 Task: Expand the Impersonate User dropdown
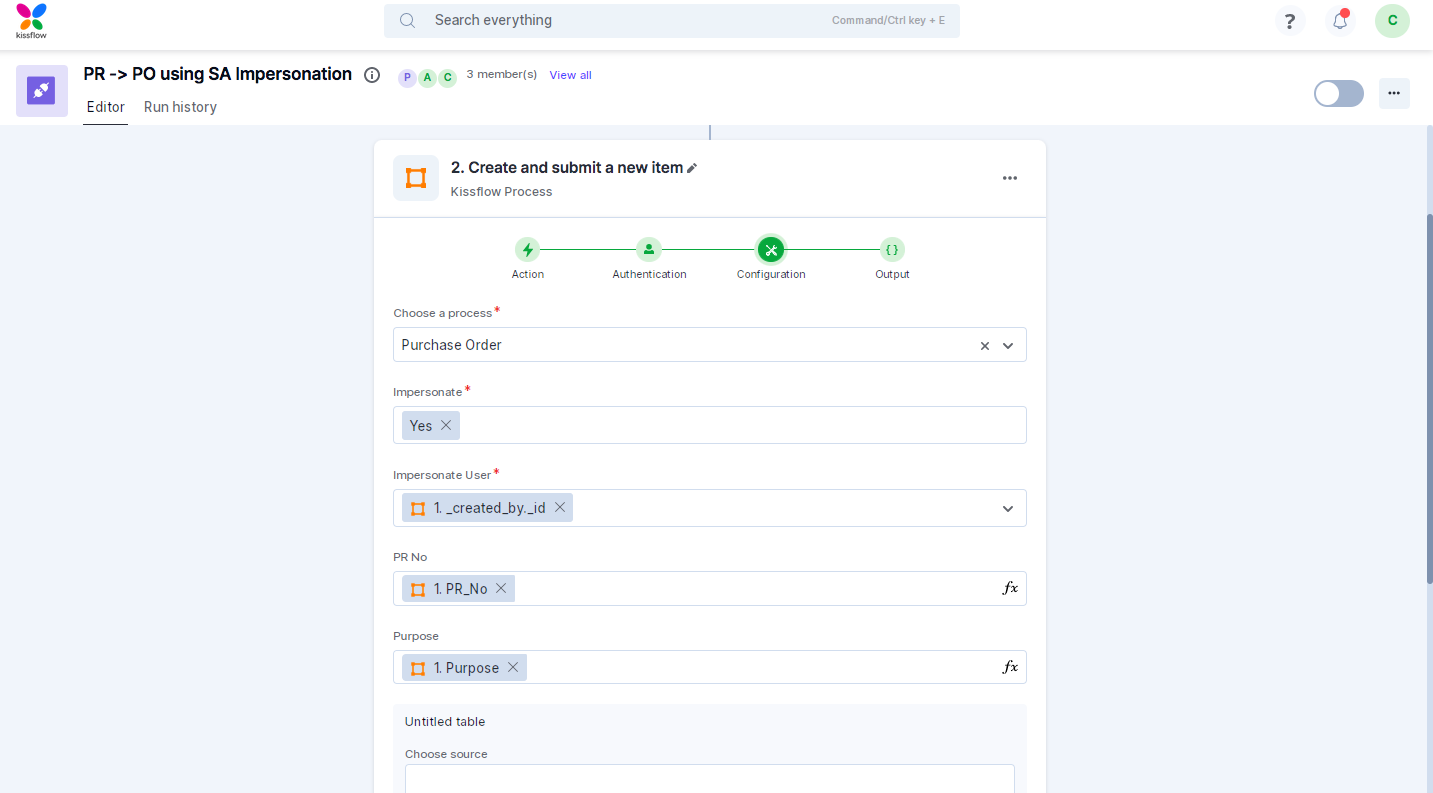point(1008,509)
